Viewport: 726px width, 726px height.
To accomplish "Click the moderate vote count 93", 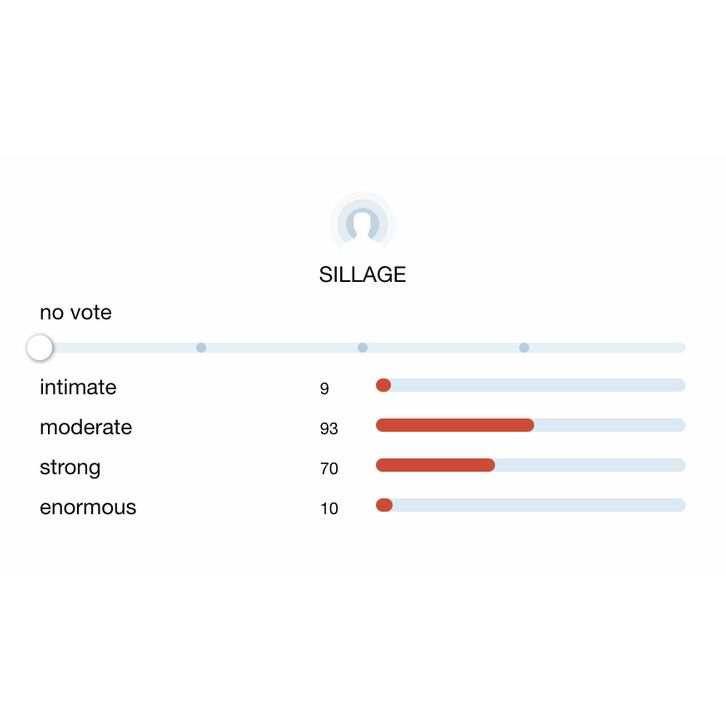I will pyautogui.click(x=329, y=429).
